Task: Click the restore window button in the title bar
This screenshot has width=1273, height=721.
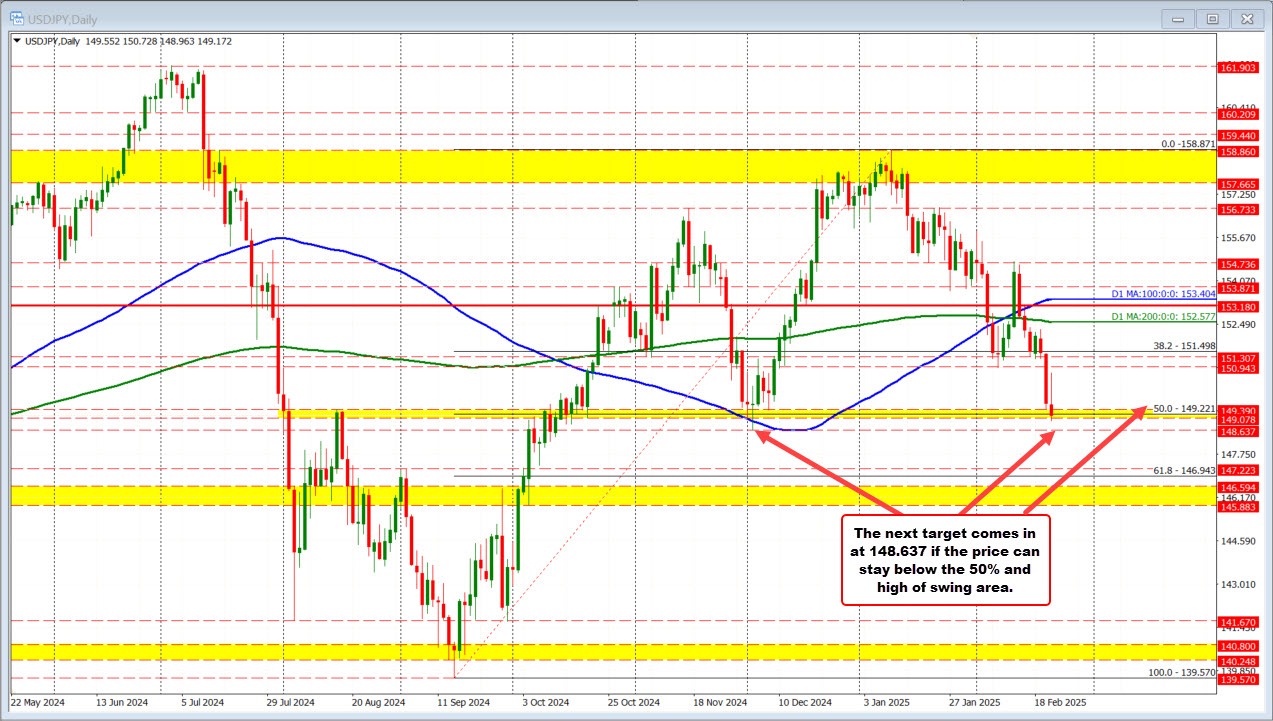Action: [1212, 18]
